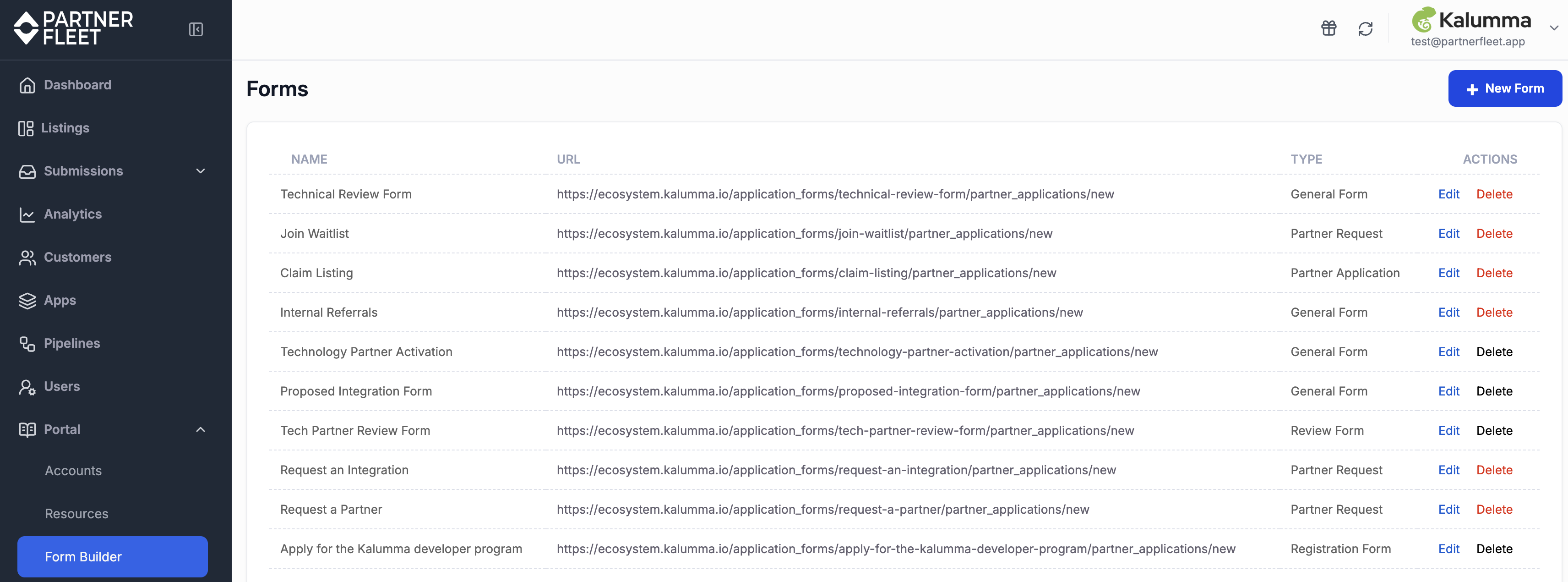
Task: Collapse the sidebar with the panel icon
Action: [x=196, y=29]
